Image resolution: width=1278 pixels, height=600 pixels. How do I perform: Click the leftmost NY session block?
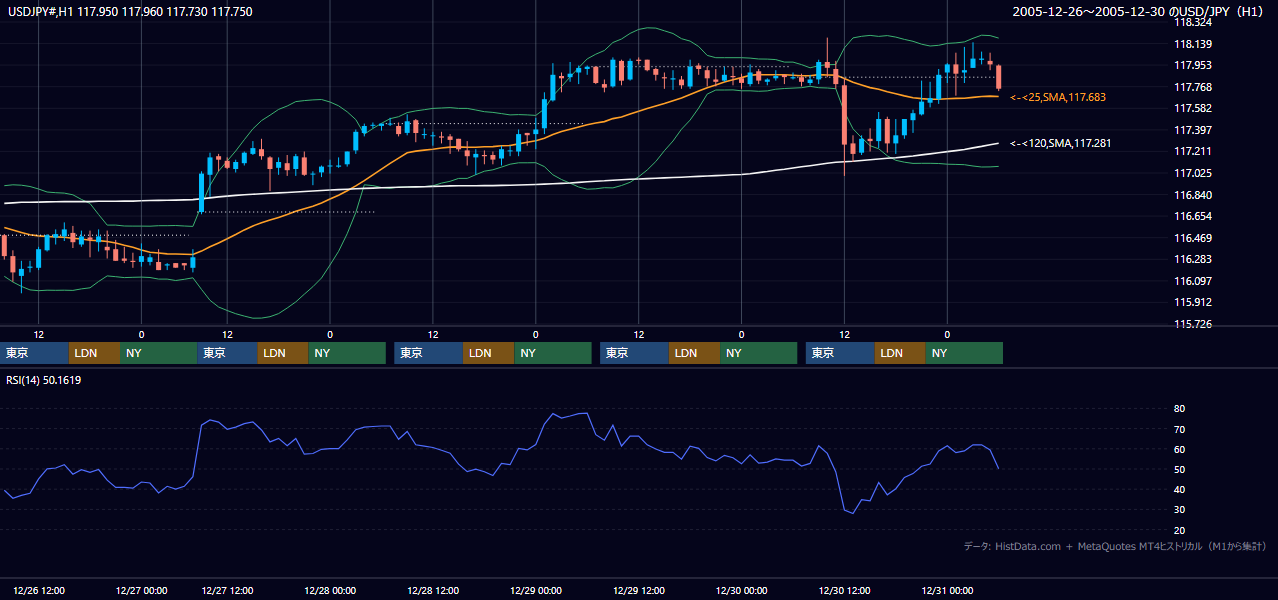point(158,353)
